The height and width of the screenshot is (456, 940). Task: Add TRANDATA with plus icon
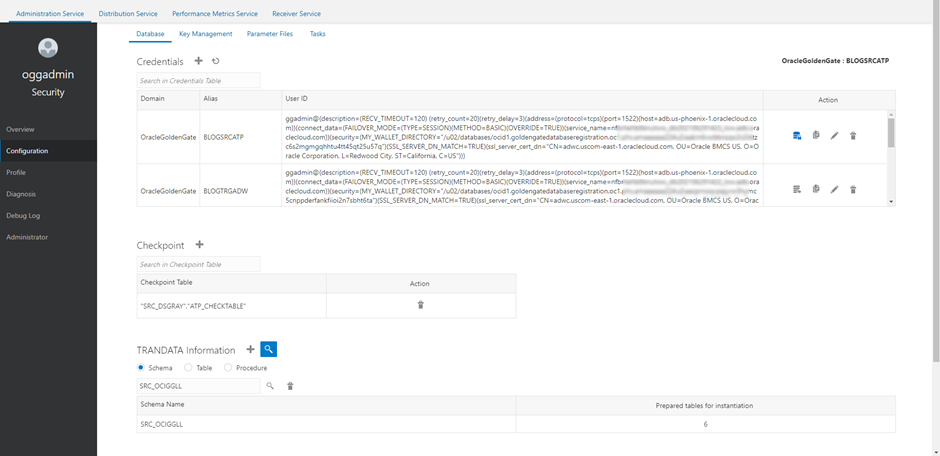tap(251, 349)
